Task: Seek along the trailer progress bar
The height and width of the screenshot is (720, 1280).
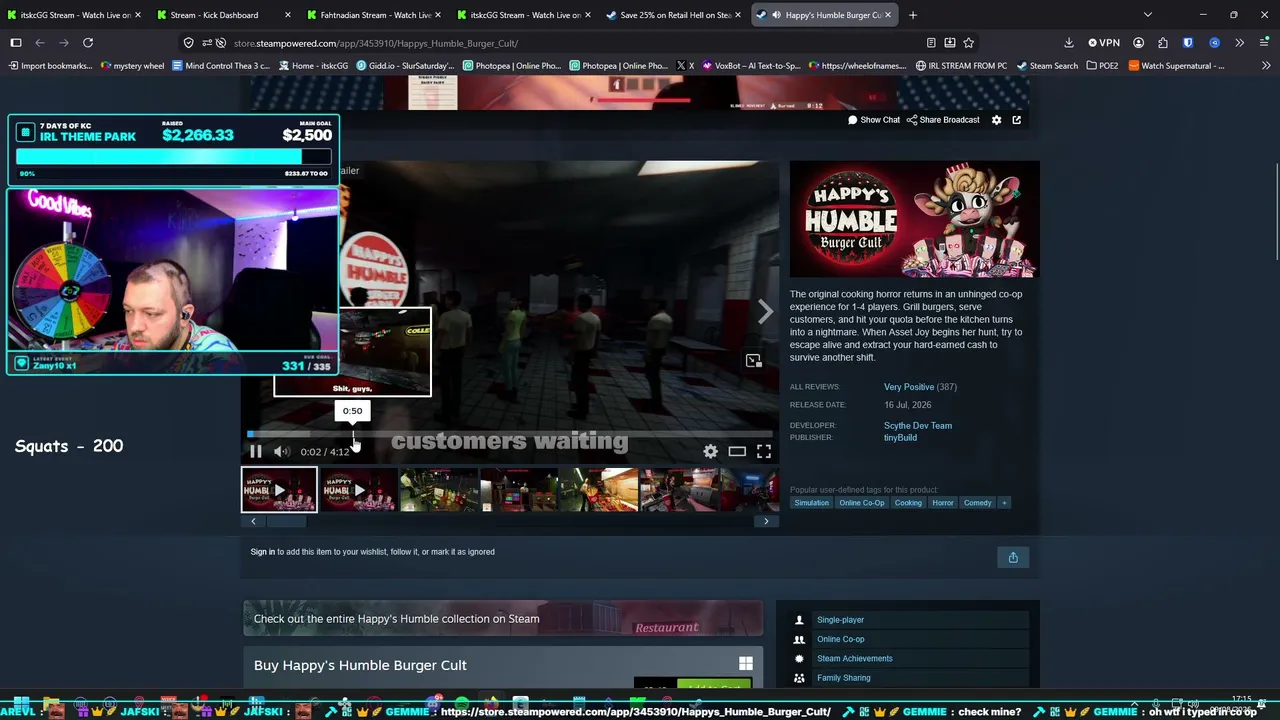Action: coord(510,434)
